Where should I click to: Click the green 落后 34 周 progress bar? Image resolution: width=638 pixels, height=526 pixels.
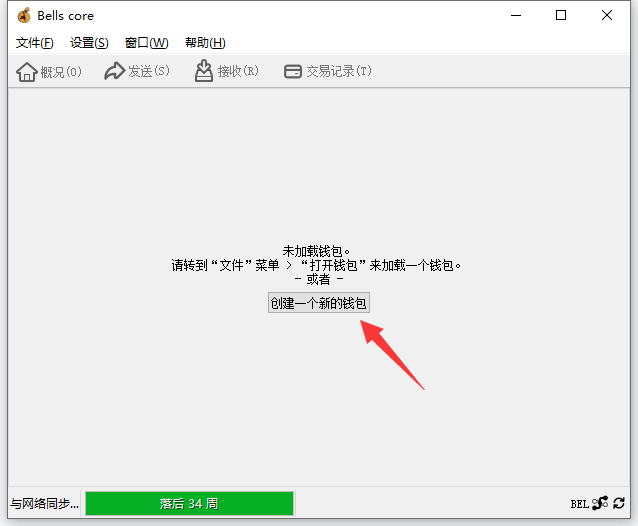click(x=189, y=503)
